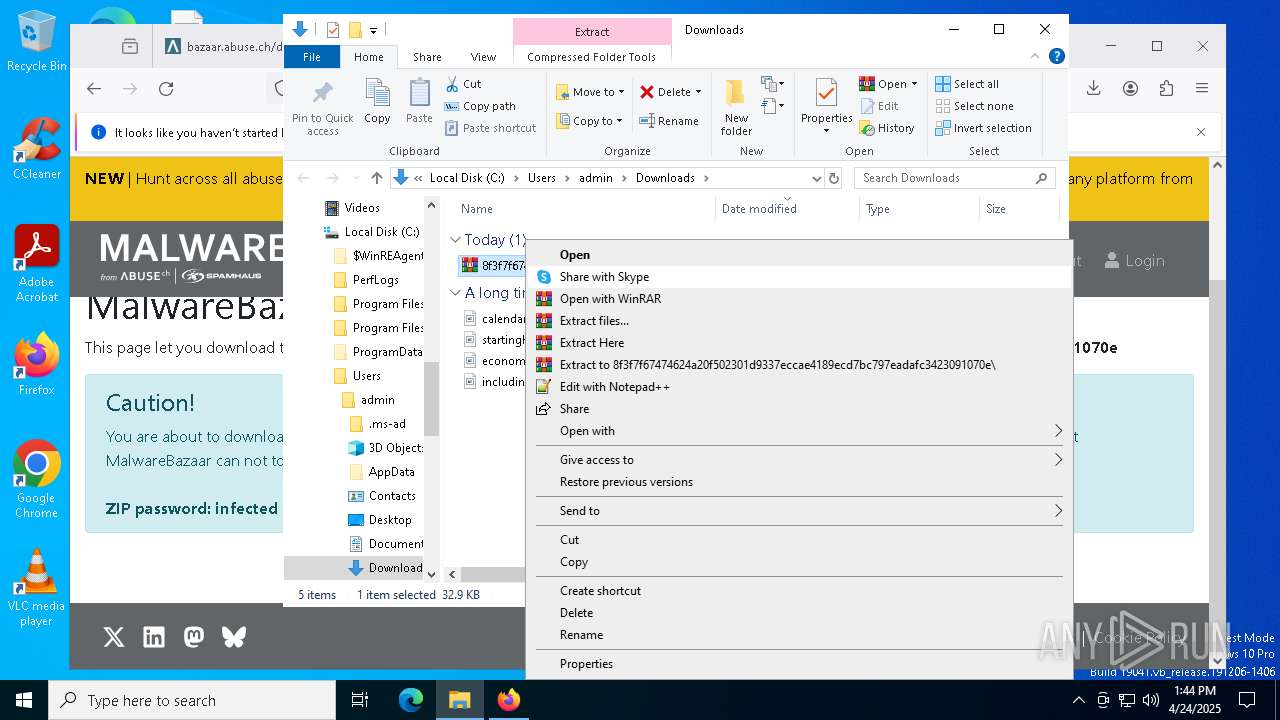Choose Extract files... option
1280x720 pixels.
coord(800,321)
